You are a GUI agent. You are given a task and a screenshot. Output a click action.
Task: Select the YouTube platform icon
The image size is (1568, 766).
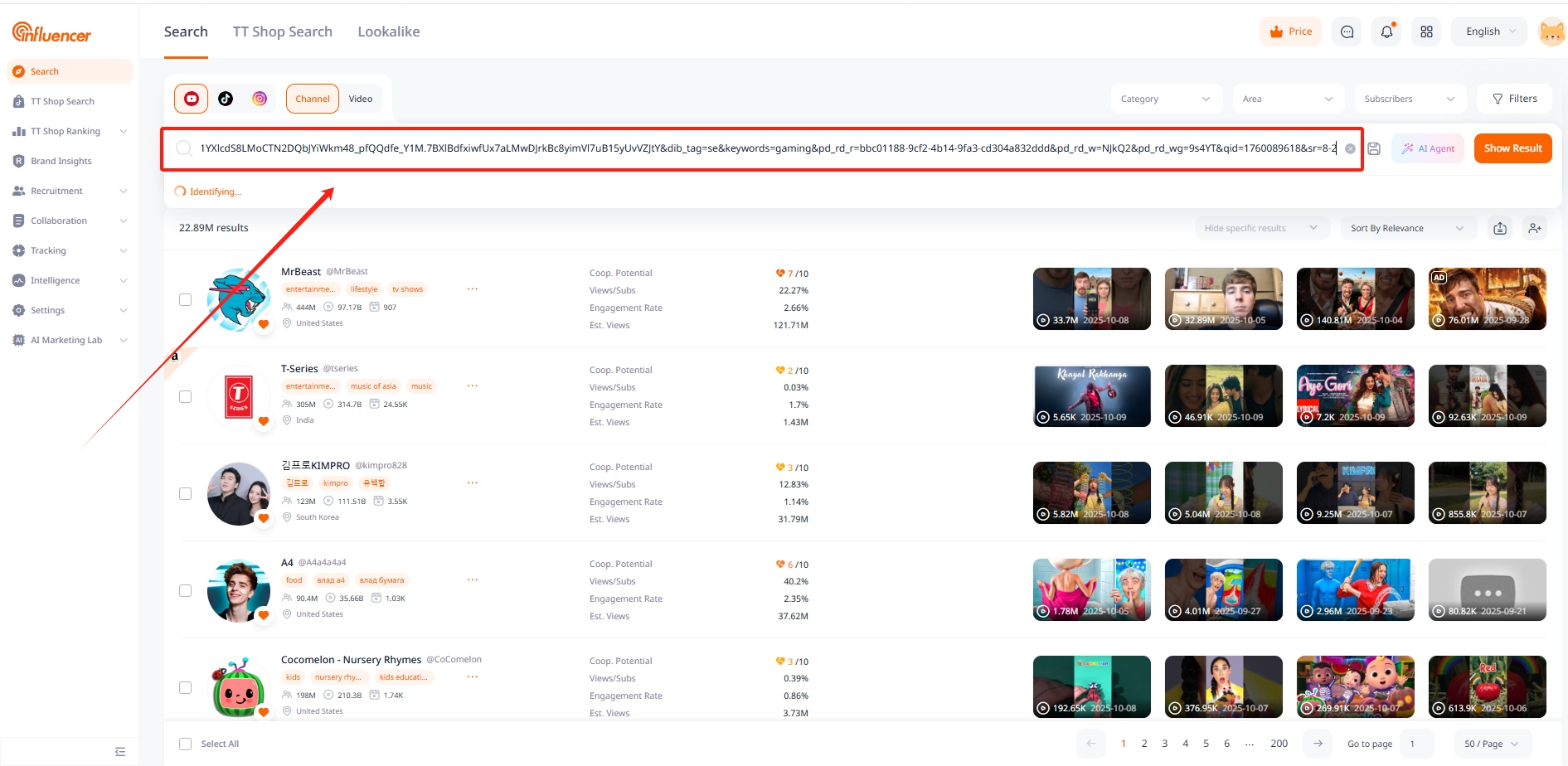pos(191,99)
